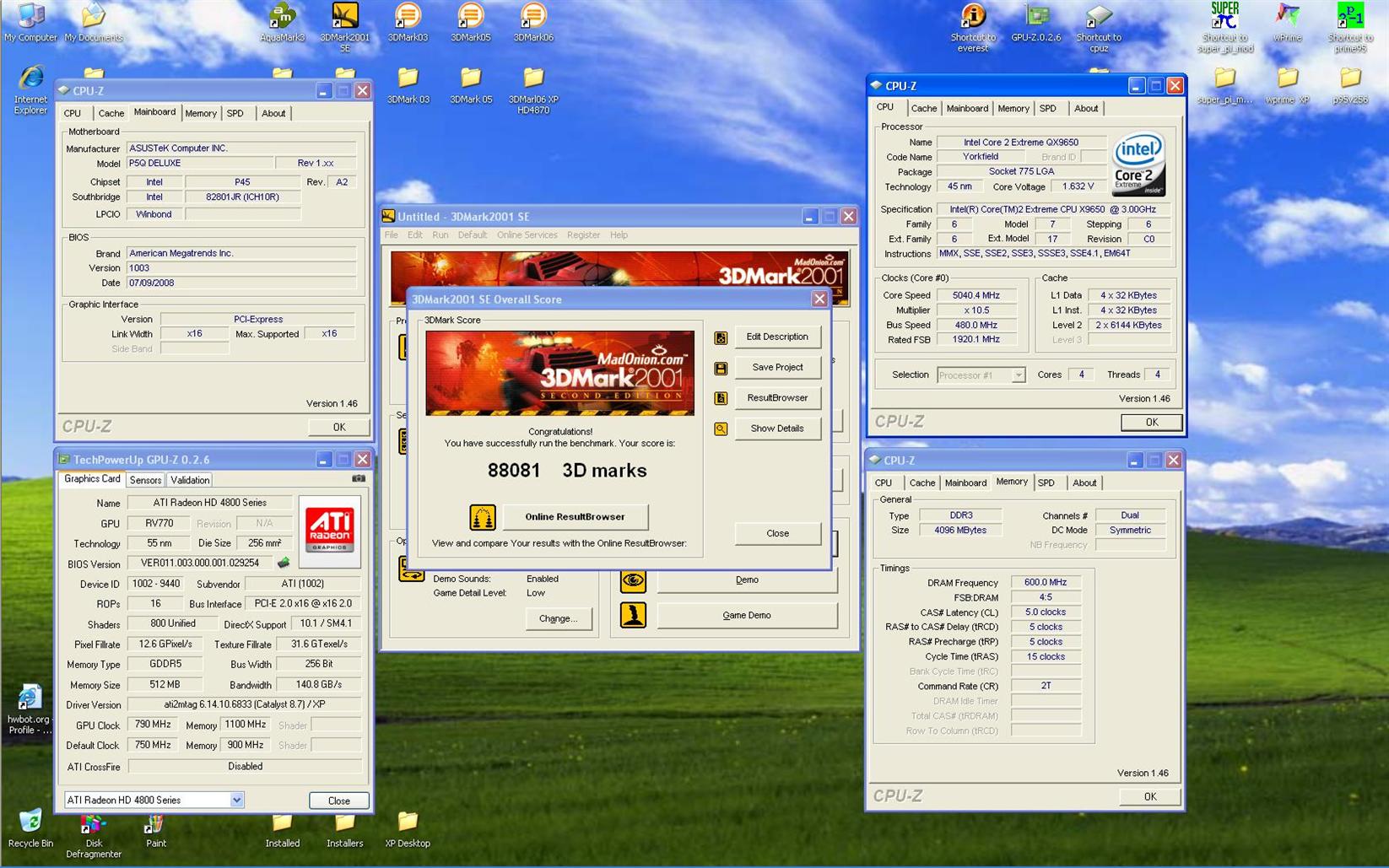Viewport: 1389px width, 868px height.
Task: Switch to Sensors tab in GPU-Z
Action: click(145, 480)
